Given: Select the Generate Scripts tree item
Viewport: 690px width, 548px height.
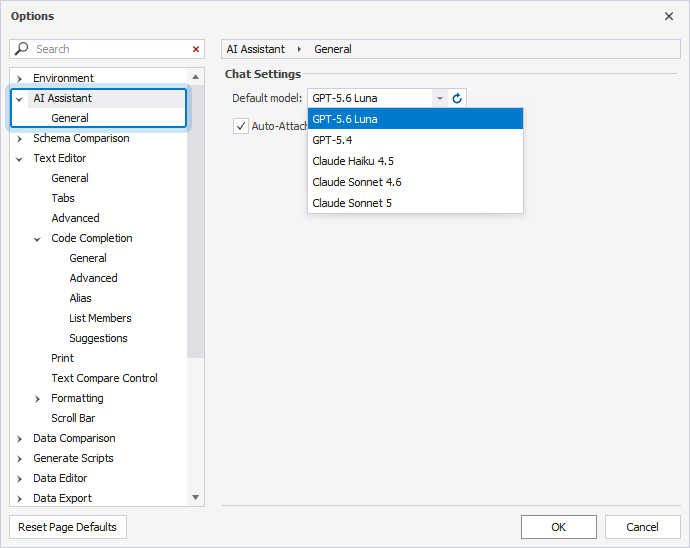Looking at the screenshot, I should pyautogui.click(x=73, y=459).
